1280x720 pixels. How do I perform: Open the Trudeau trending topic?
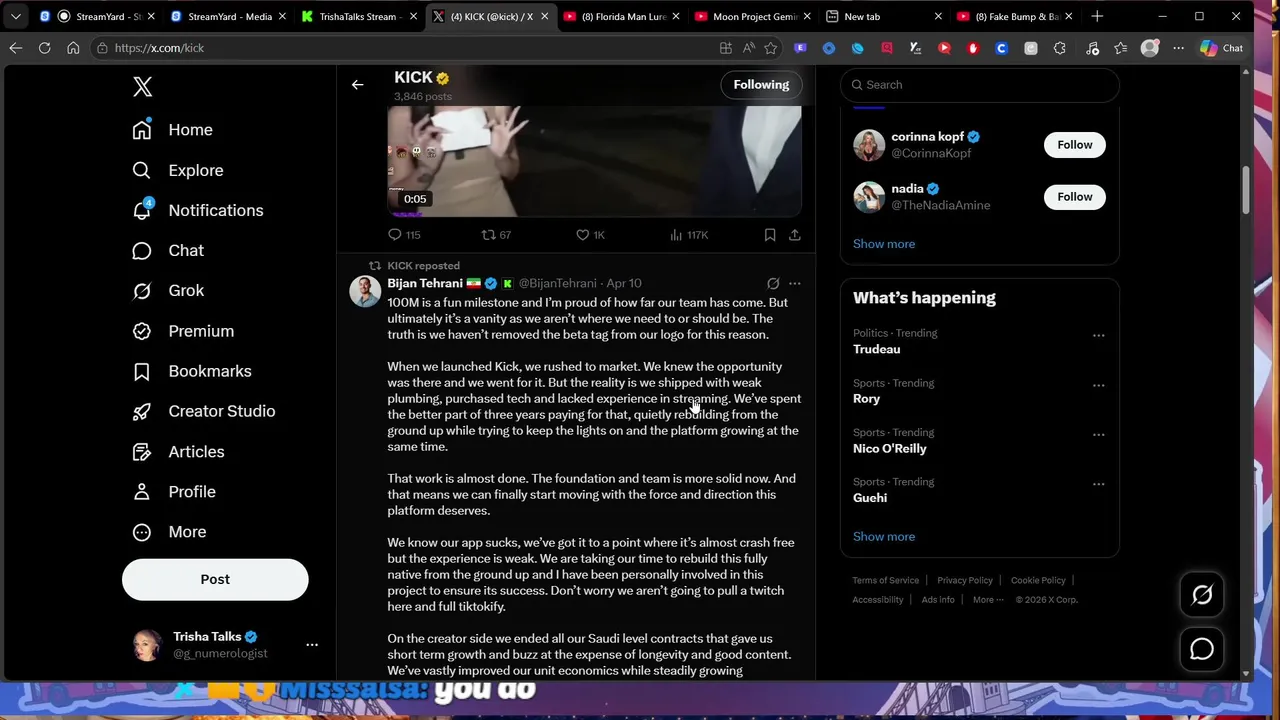tap(876, 349)
